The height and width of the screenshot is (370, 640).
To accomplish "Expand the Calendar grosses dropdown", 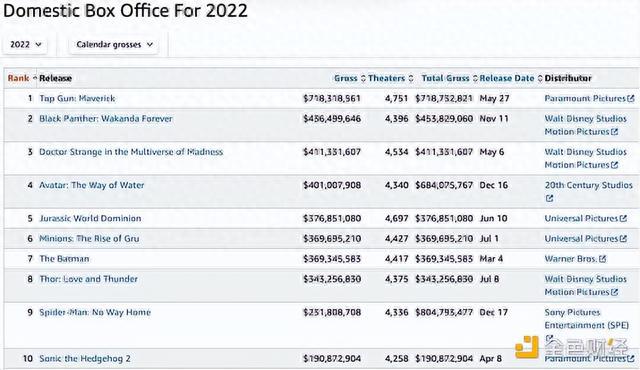I will click(114, 44).
